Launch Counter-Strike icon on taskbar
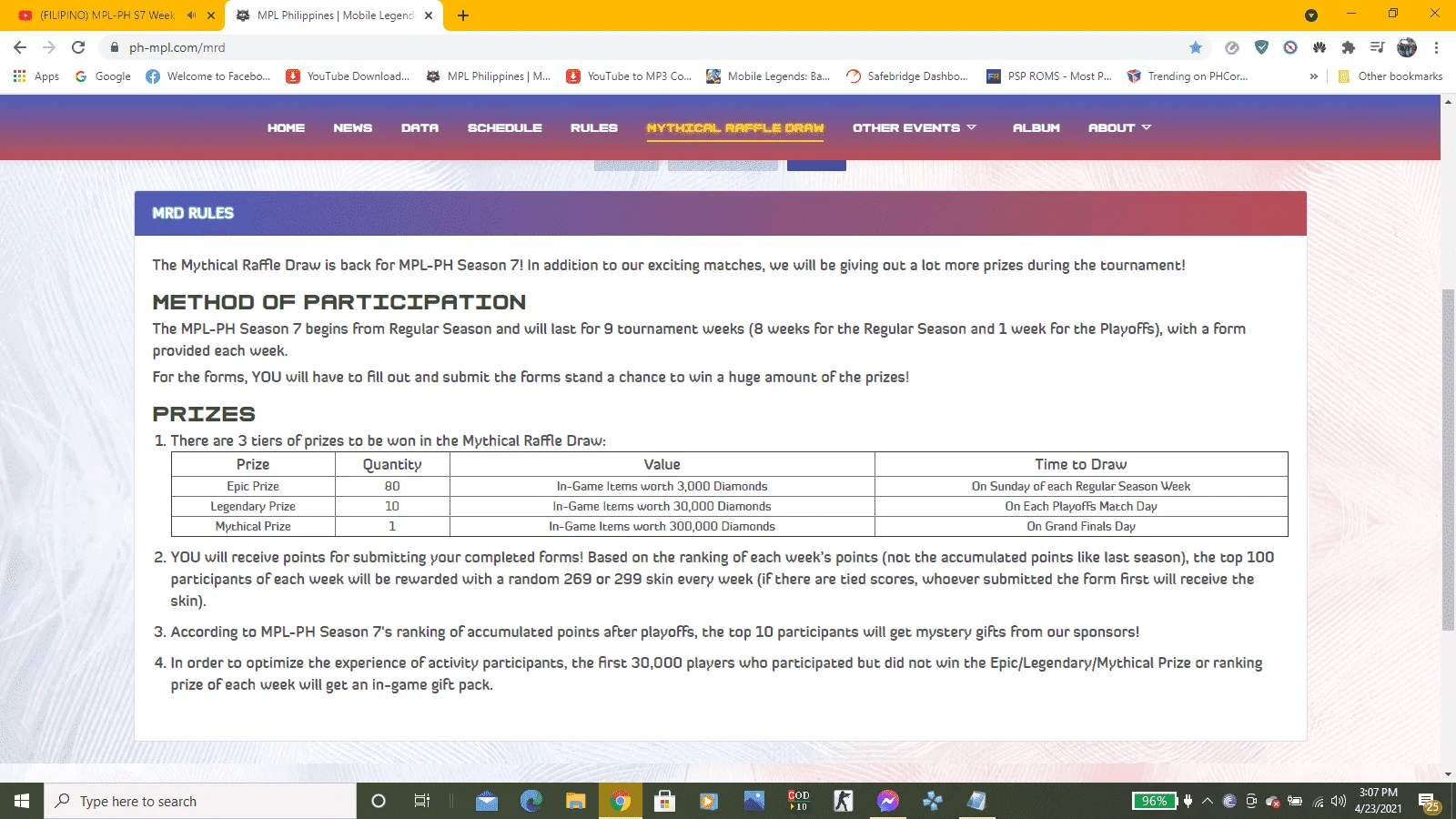Image resolution: width=1456 pixels, height=819 pixels. (843, 801)
